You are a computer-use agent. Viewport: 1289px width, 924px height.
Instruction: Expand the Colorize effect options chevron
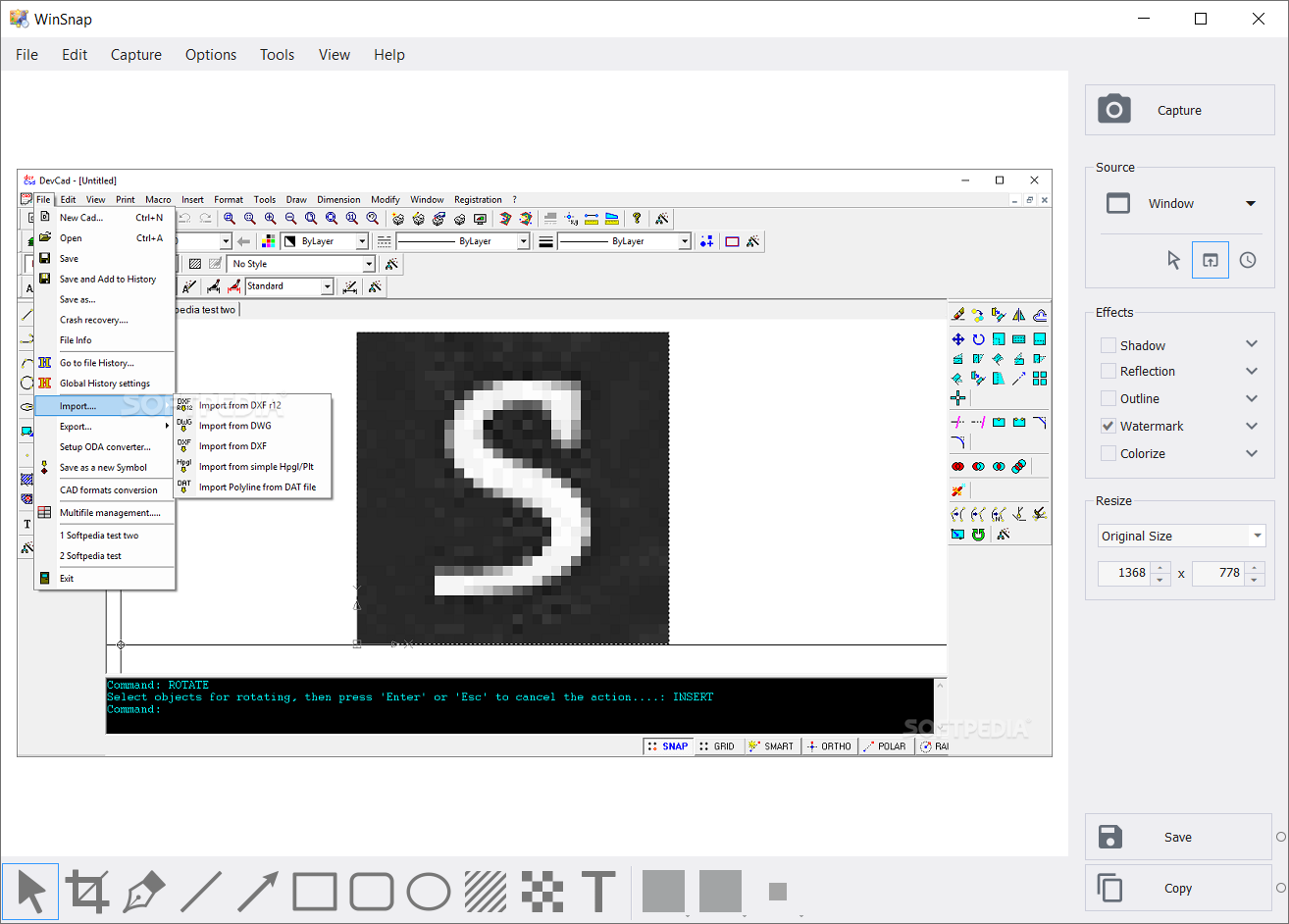1252,453
